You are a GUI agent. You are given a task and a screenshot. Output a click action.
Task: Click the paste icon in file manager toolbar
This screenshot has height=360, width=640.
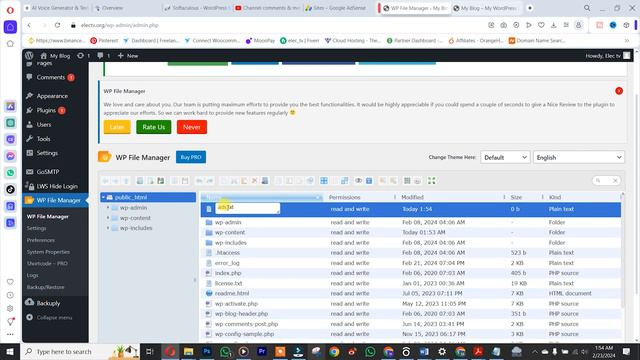[244, 180]
